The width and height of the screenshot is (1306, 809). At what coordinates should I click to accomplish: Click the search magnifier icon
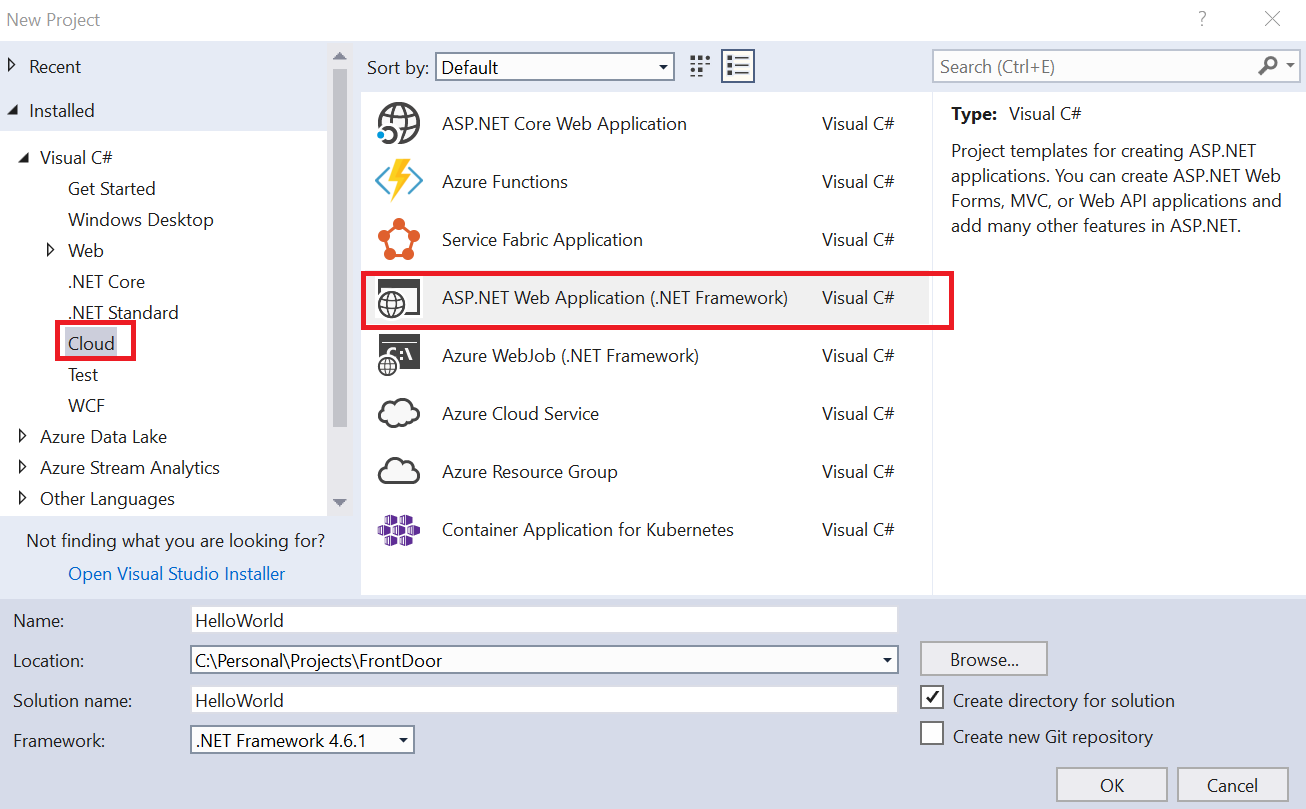[x=1268, y=66]
